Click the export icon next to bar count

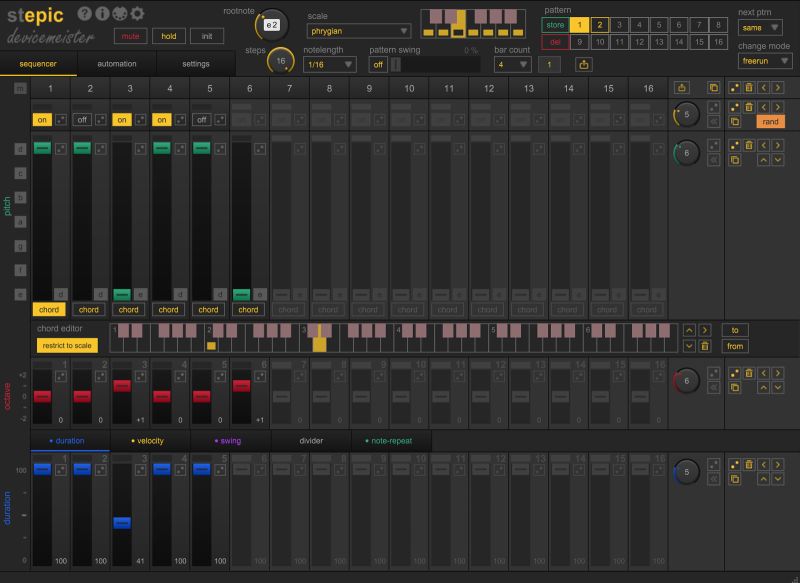(584, 64)
